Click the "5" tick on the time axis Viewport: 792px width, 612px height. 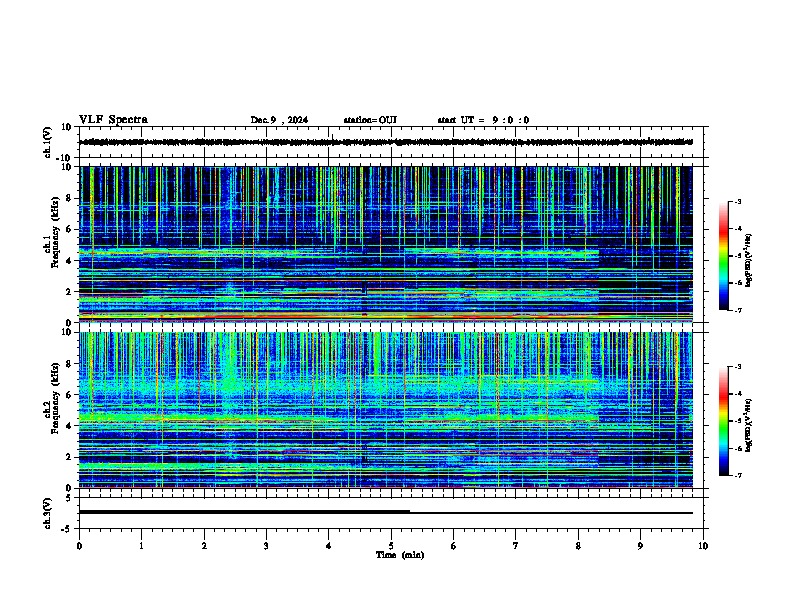[x=391, y=545]
